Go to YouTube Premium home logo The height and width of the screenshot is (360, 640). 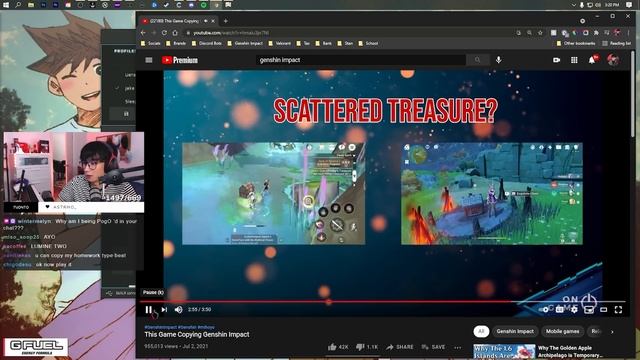point(180,60)
